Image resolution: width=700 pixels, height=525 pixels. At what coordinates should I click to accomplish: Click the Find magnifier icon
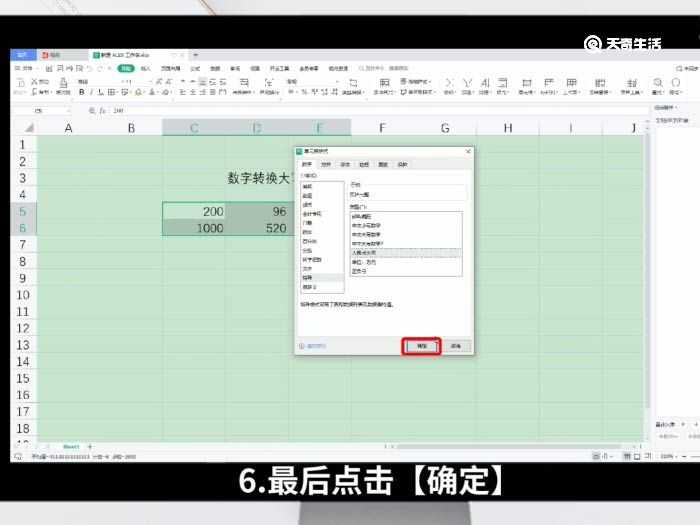pos(658,85)
